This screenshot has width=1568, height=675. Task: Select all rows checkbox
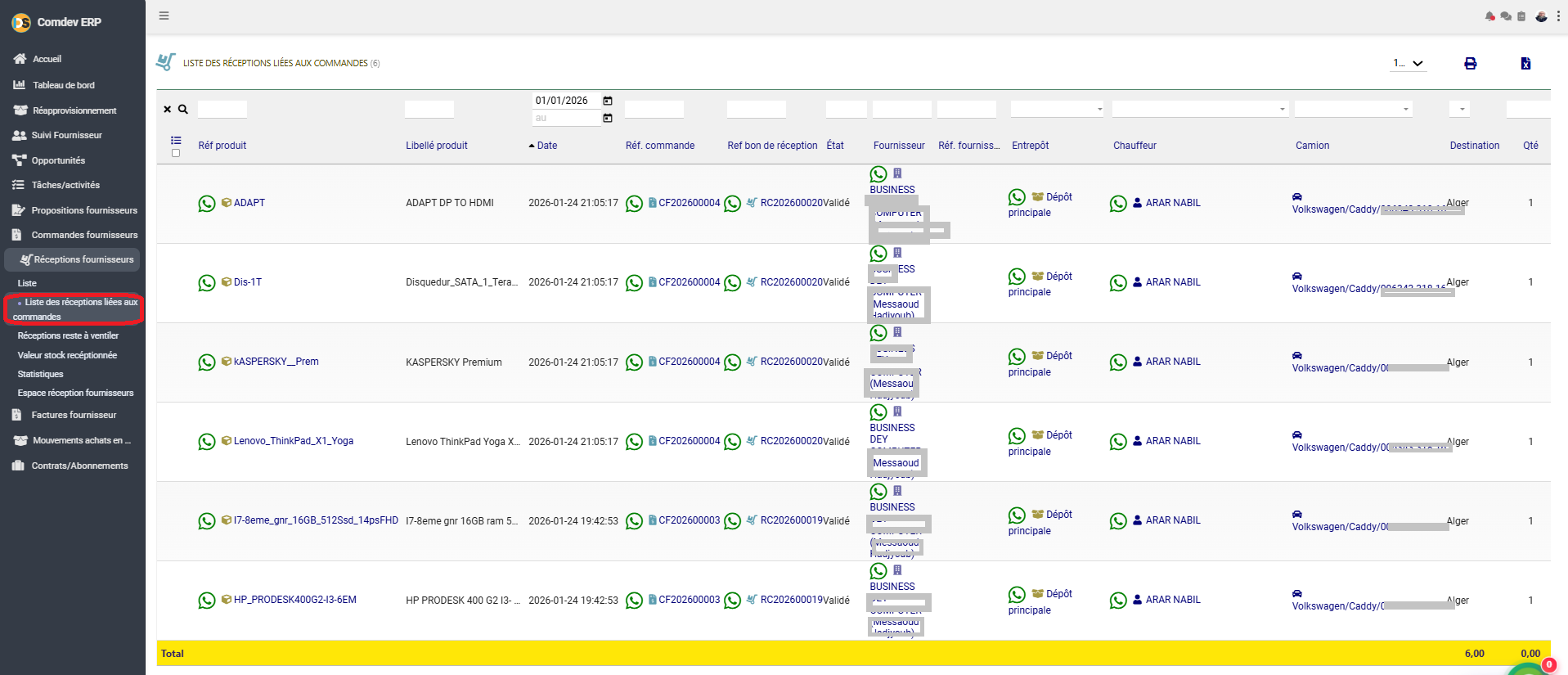[176, 153]
